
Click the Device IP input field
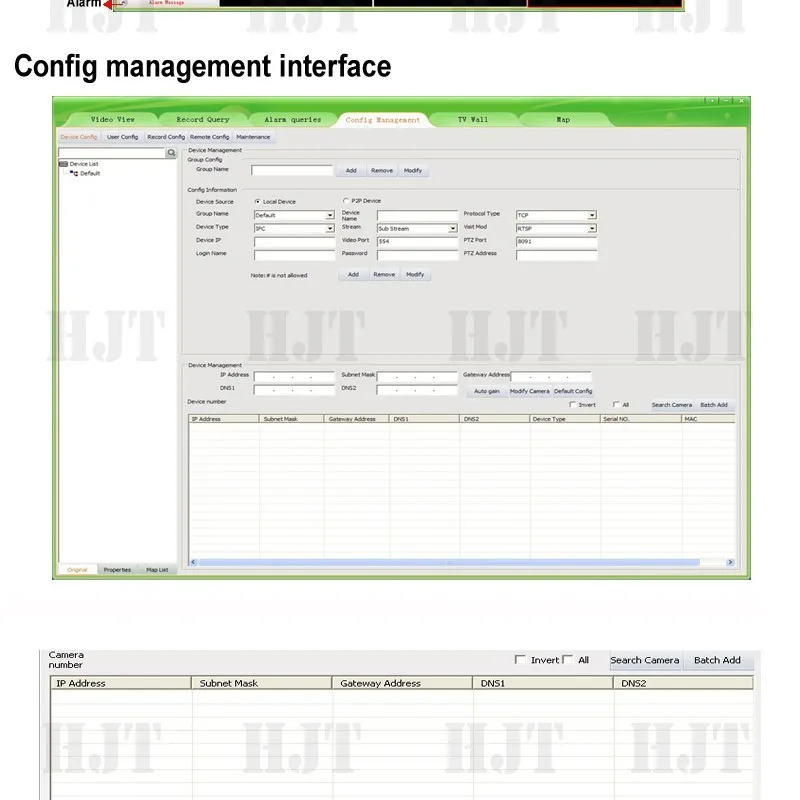[x=294, y=242]
